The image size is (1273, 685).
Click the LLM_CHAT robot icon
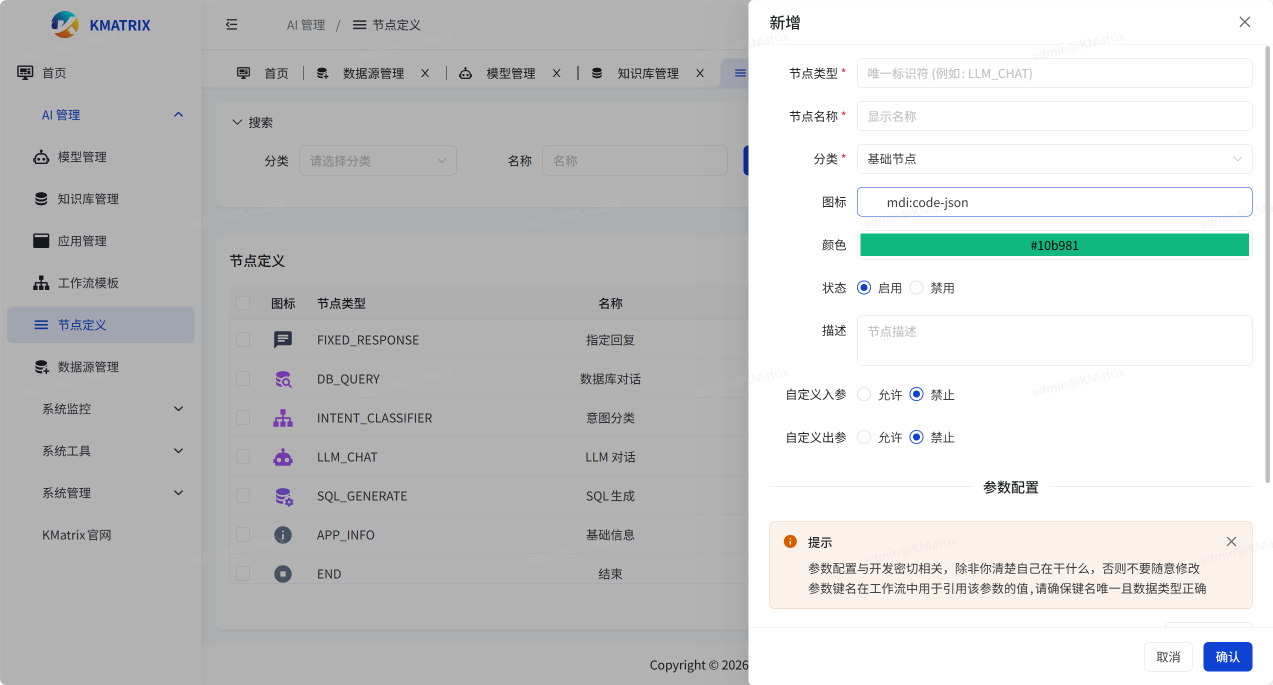[x=283, y=457]
